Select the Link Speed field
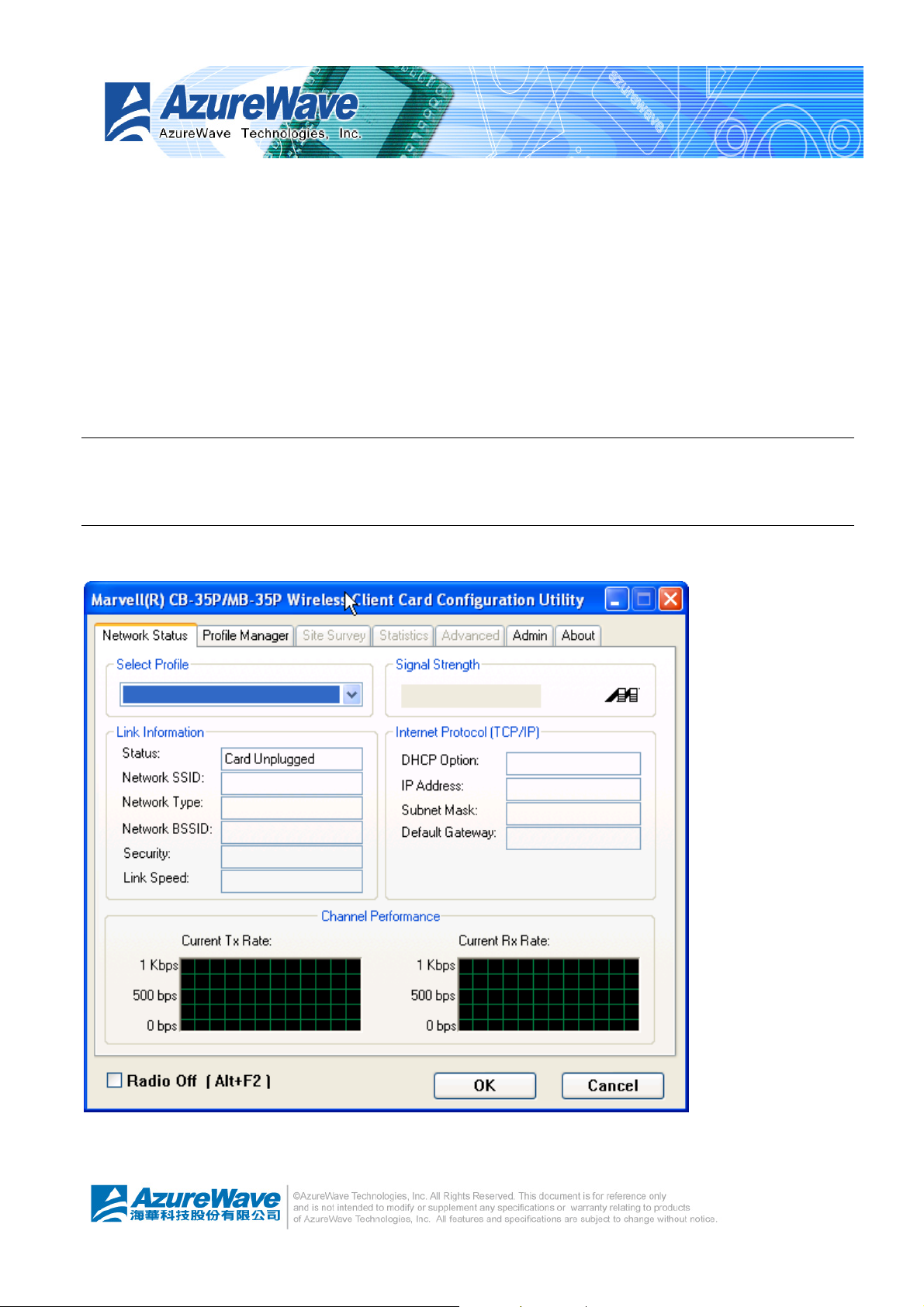The height and width of the screenshot is (1307, 924). click(292, 881)
